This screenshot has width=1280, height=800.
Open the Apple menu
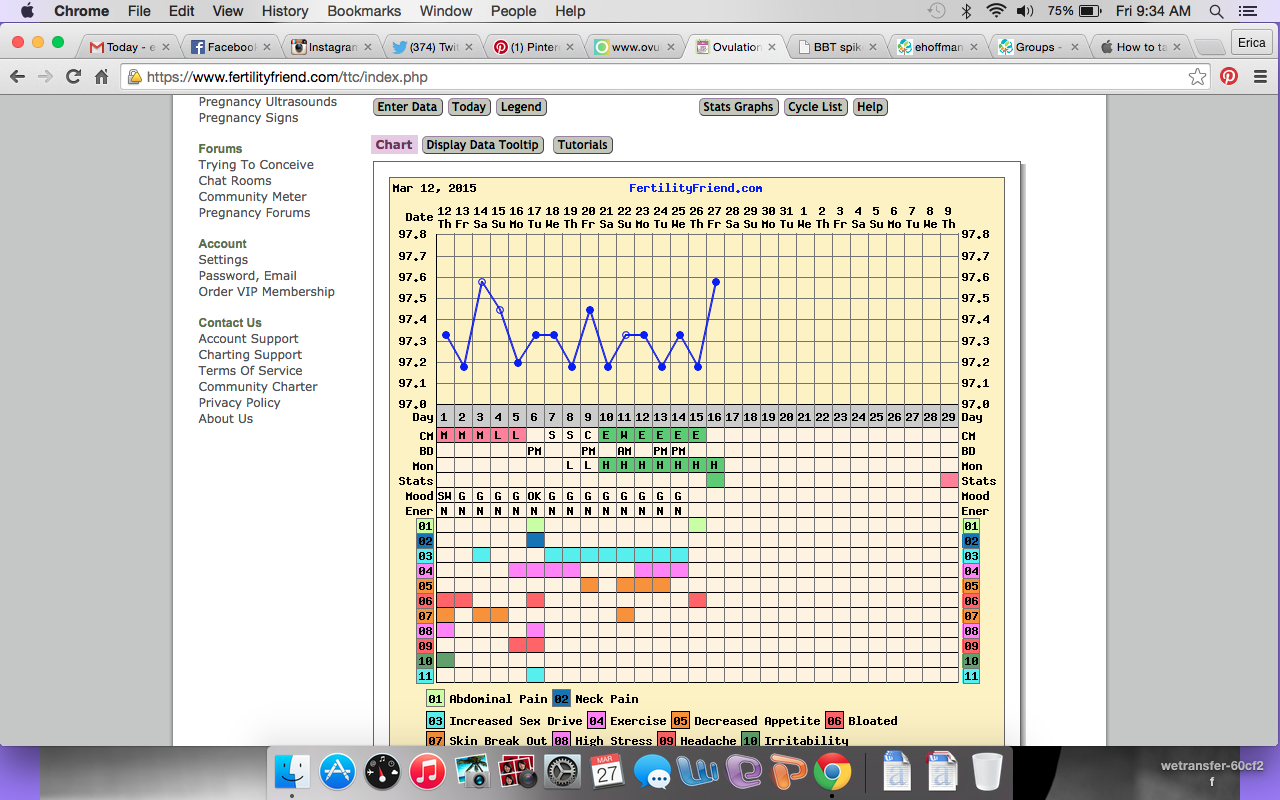click(x=27, y=11)
